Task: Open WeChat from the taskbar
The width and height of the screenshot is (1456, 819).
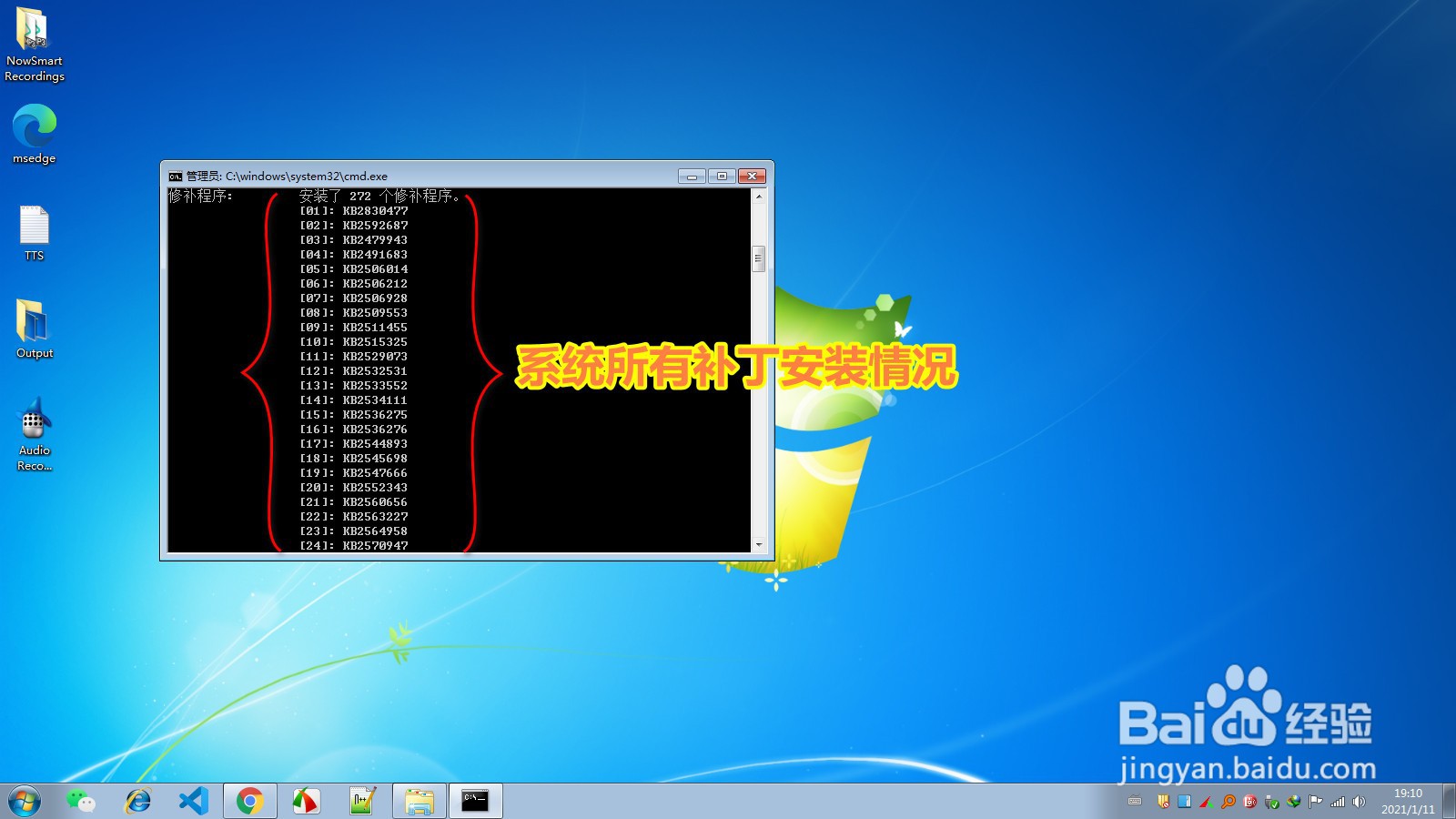Action: click(x=81, y=801)
